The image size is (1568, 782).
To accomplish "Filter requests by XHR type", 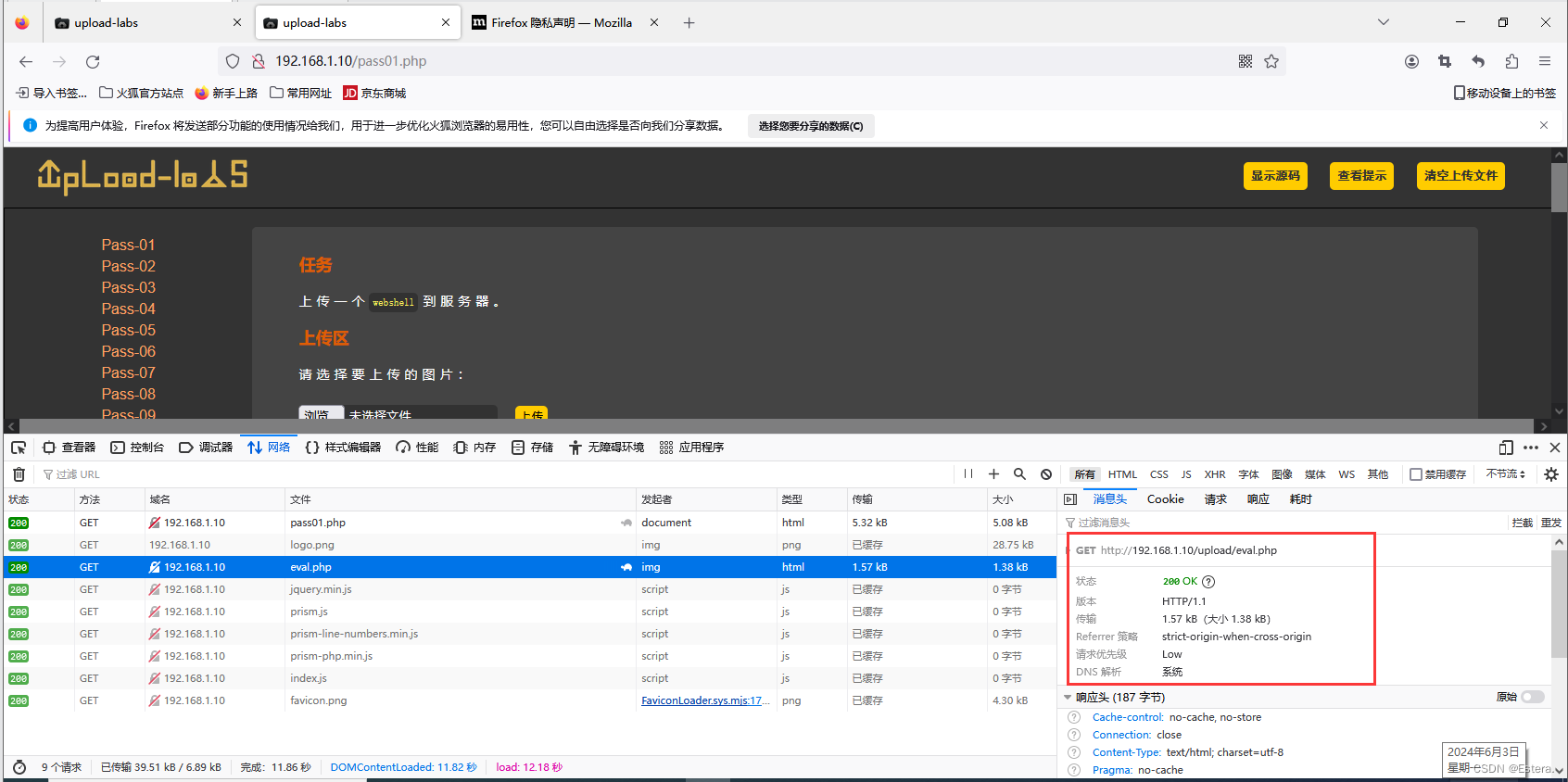I will click(1215, 474).
